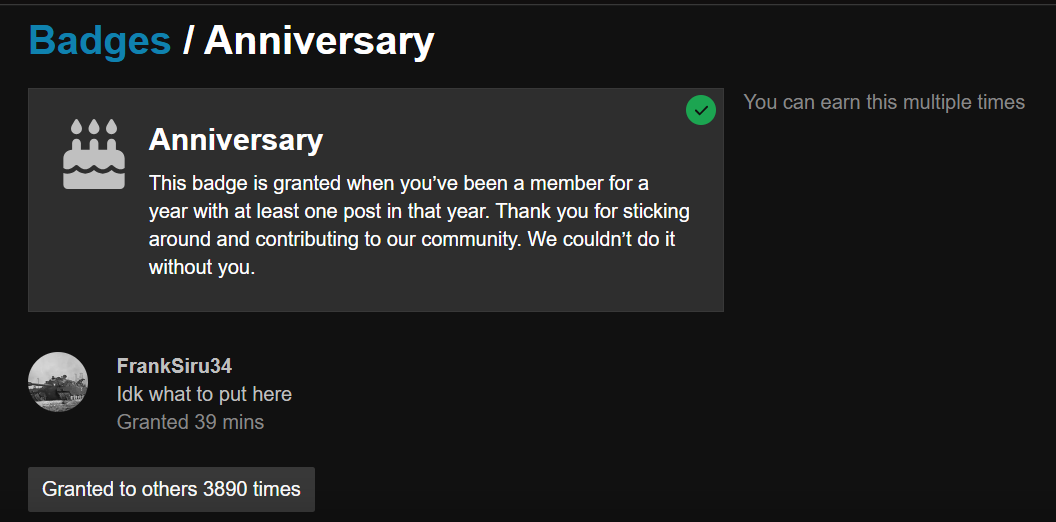The image size is (1056, 522).
Task: Click the candles atop the cake icon
Action: pyautogui.click(x=94, y=128)
